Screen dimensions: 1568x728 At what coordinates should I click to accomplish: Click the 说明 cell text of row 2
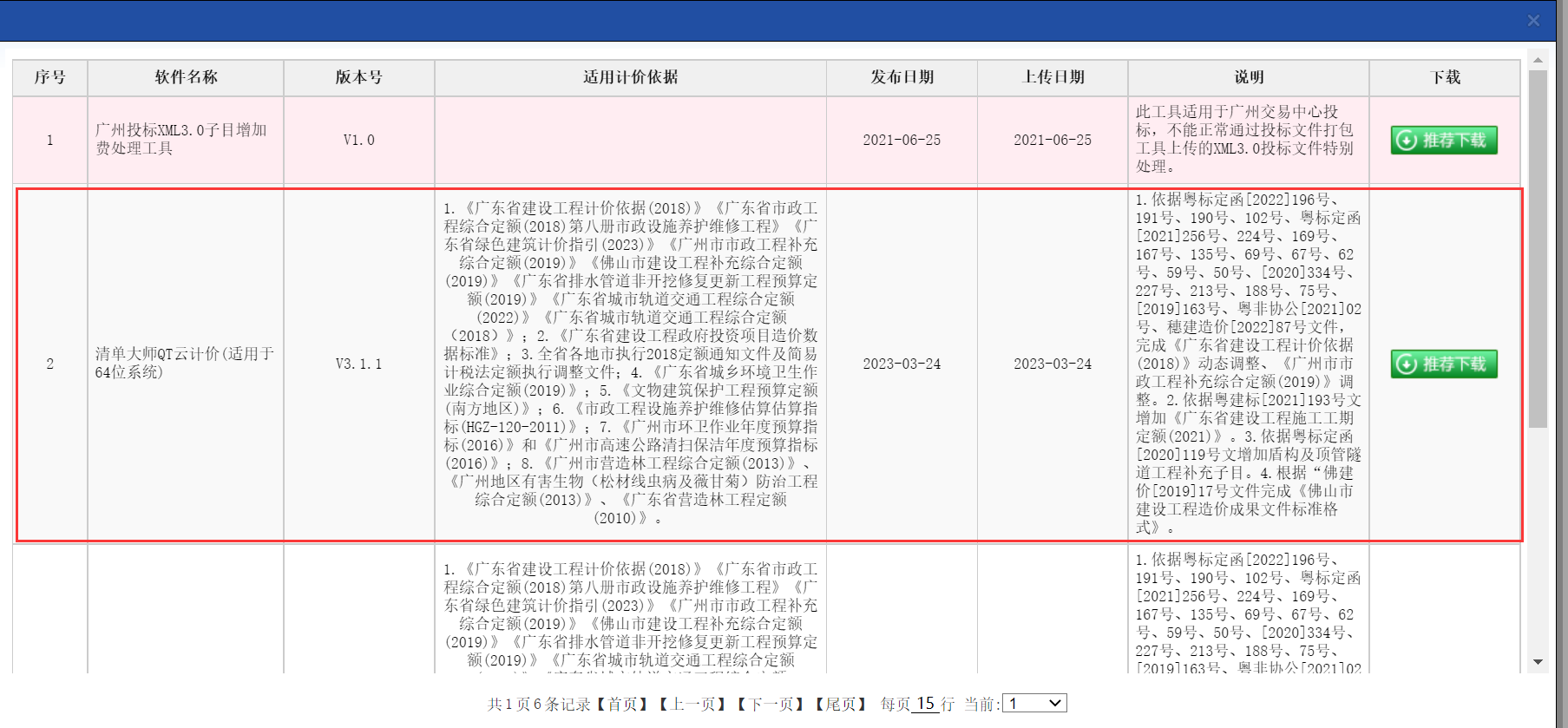pyautogui.click(x=1249, y=363)
